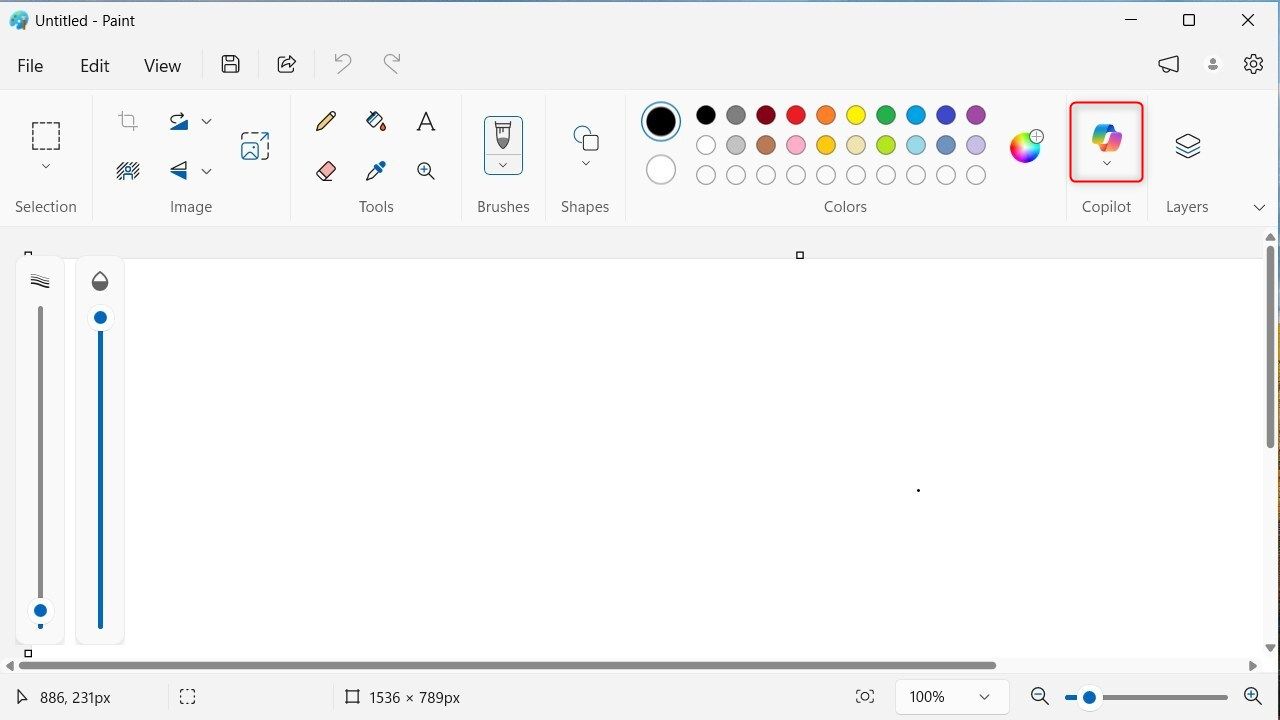Select the Pencil tool
Image resolution: width=1280 pixels, height=720 pixels.
point(326,122)
